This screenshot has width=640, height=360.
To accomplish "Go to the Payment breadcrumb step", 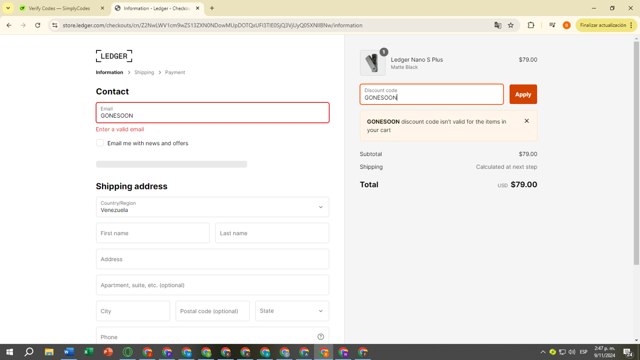I will (175, 72).
